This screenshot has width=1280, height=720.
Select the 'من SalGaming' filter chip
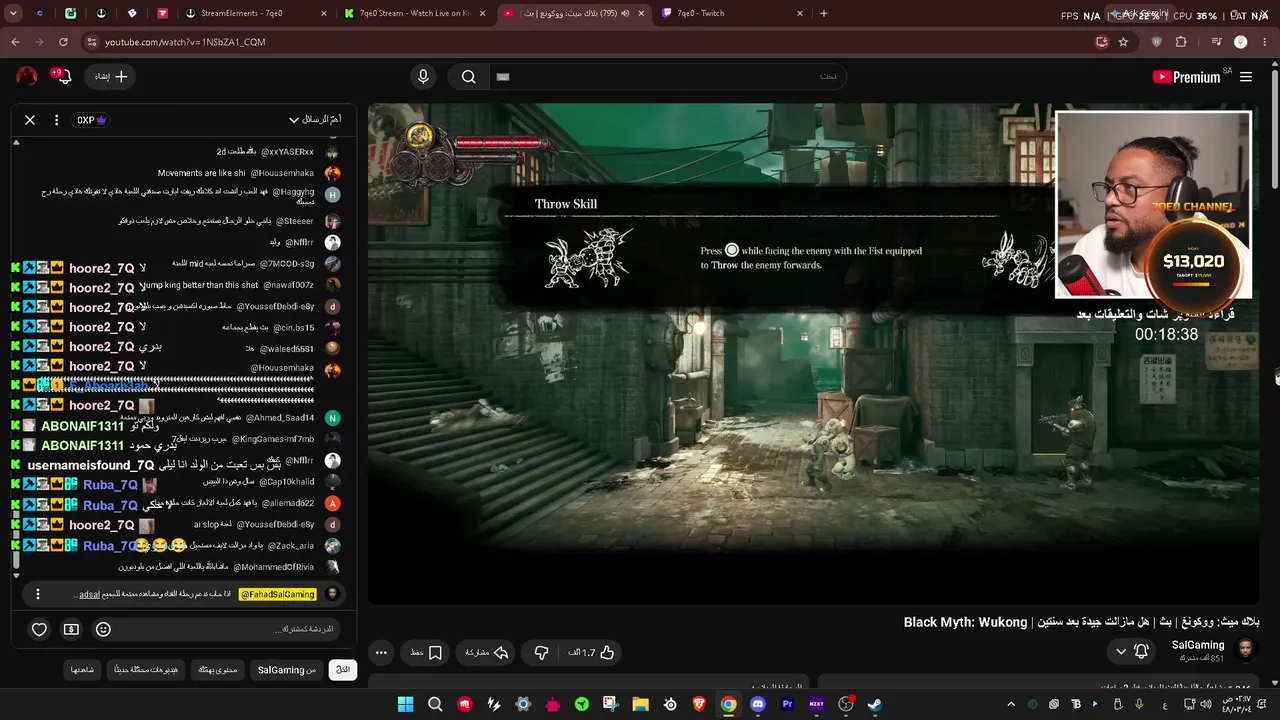point(286,670)
